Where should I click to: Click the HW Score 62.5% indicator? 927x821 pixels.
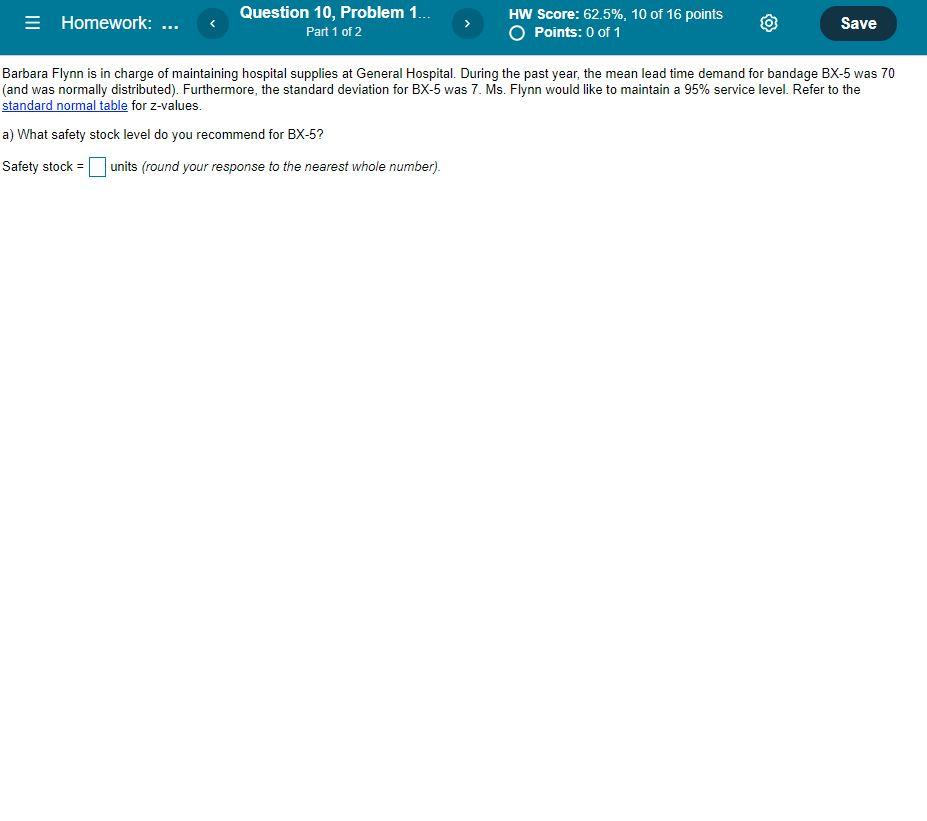(616, 14)
